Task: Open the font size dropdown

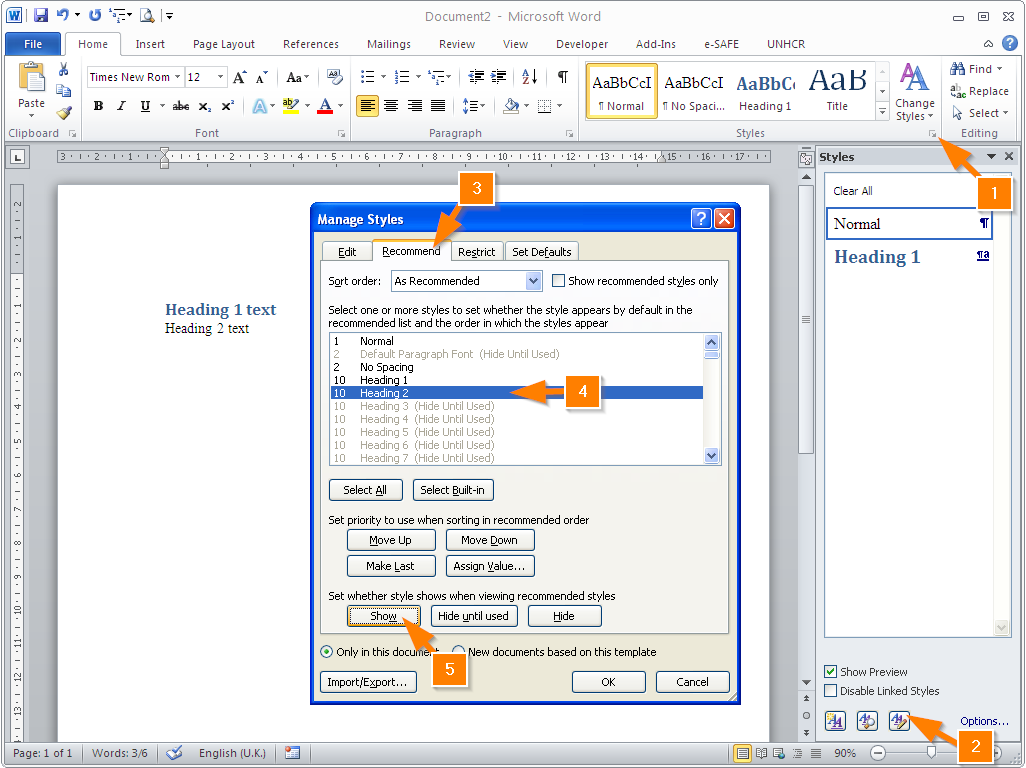Action: tap(222, 76)
